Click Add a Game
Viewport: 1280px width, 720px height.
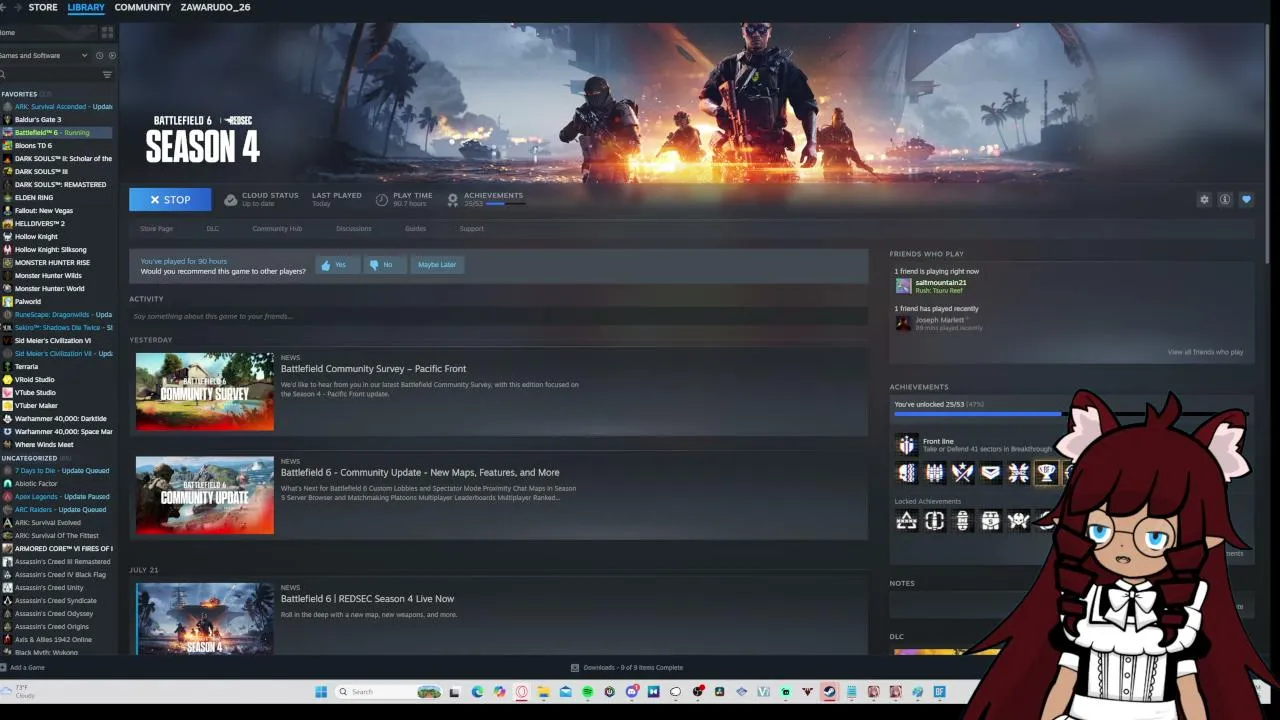tap(23, 668)
